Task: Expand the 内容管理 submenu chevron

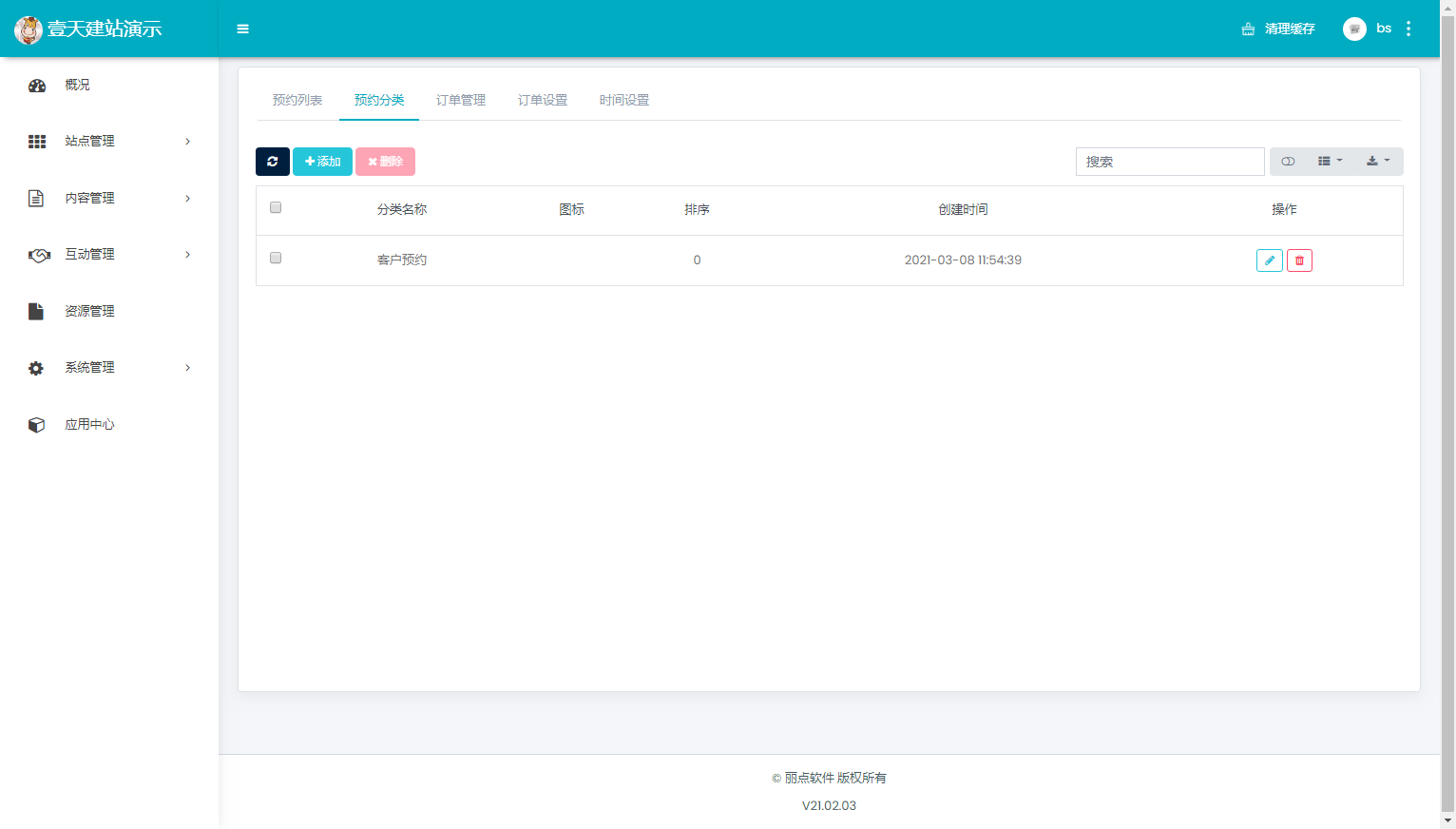Action: click(x=188, y=199)
